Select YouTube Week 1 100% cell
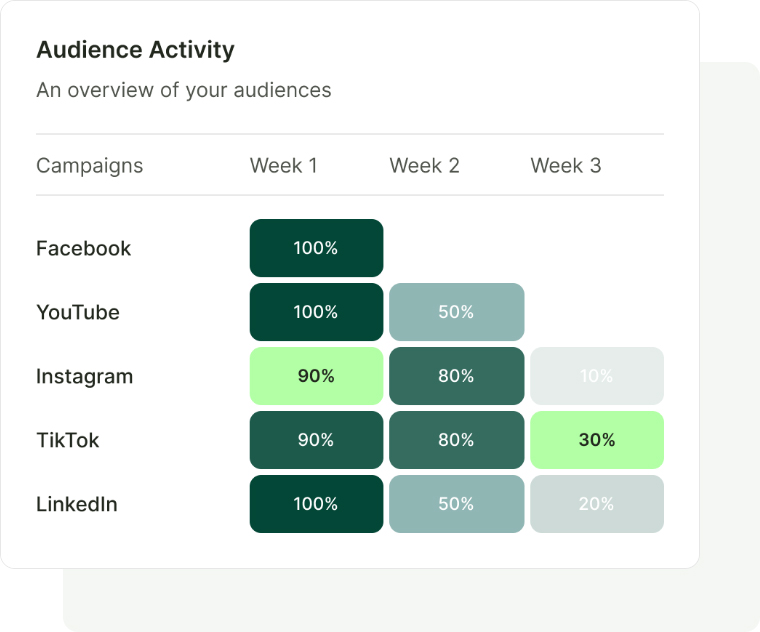The height and width of the screenshot is (632, 760). click(316, 312)
